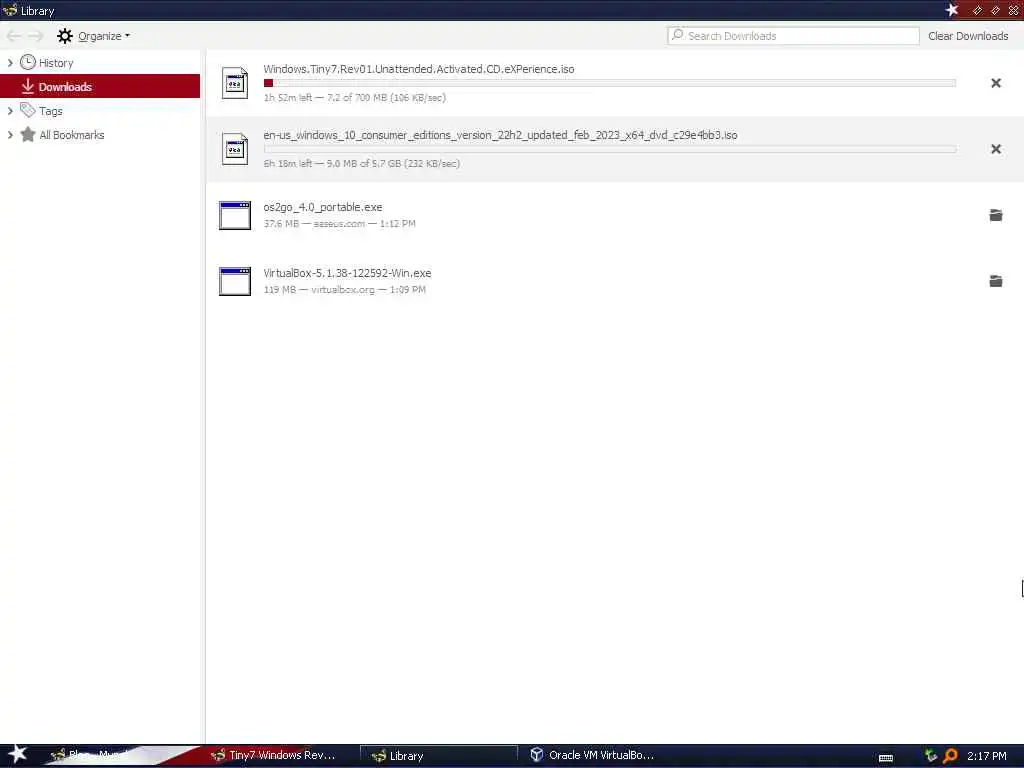Click the Tags label icon

pos(27,110)
